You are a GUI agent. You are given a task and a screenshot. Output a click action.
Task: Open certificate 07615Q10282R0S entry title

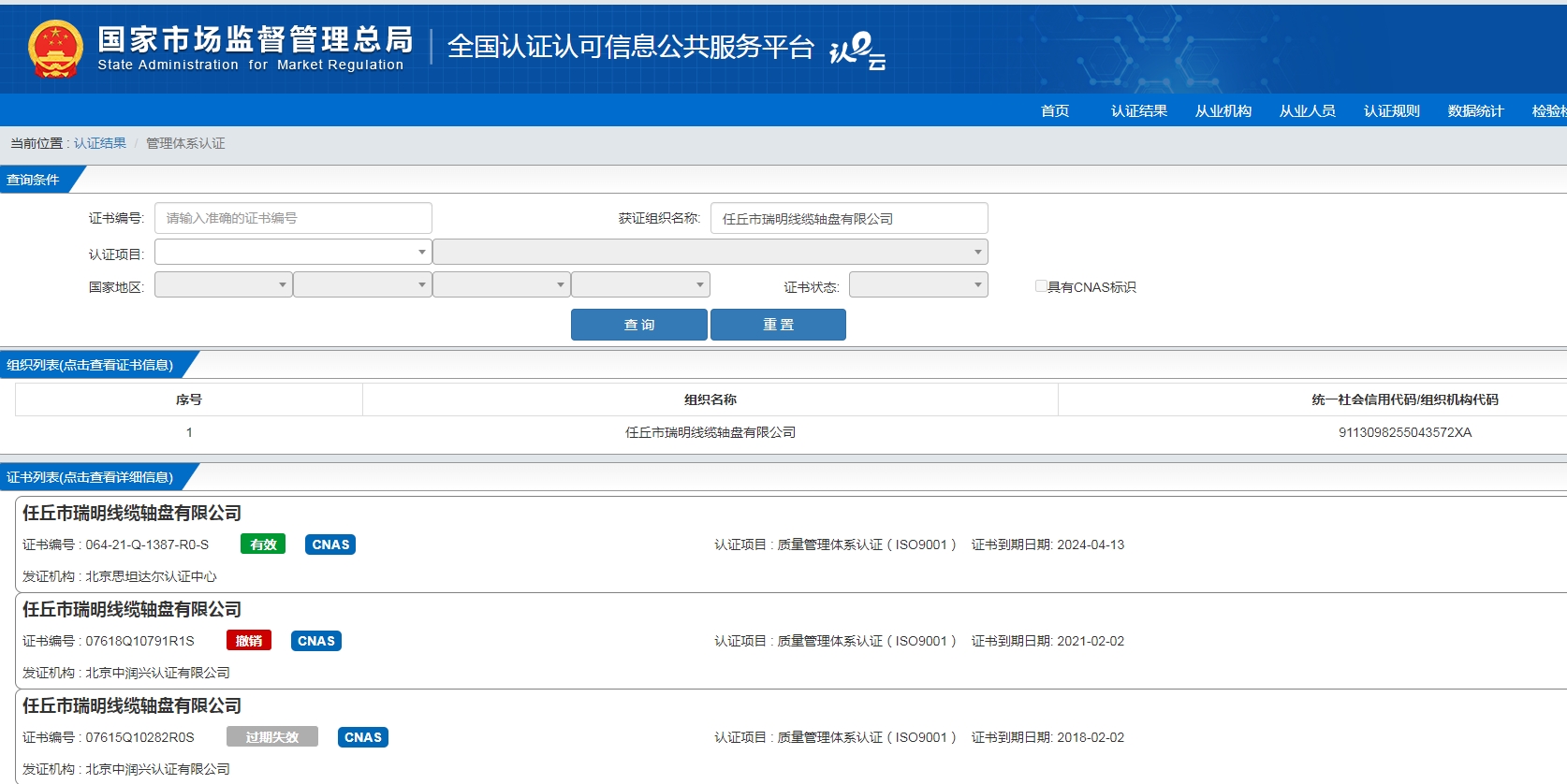tap(132, 705)
